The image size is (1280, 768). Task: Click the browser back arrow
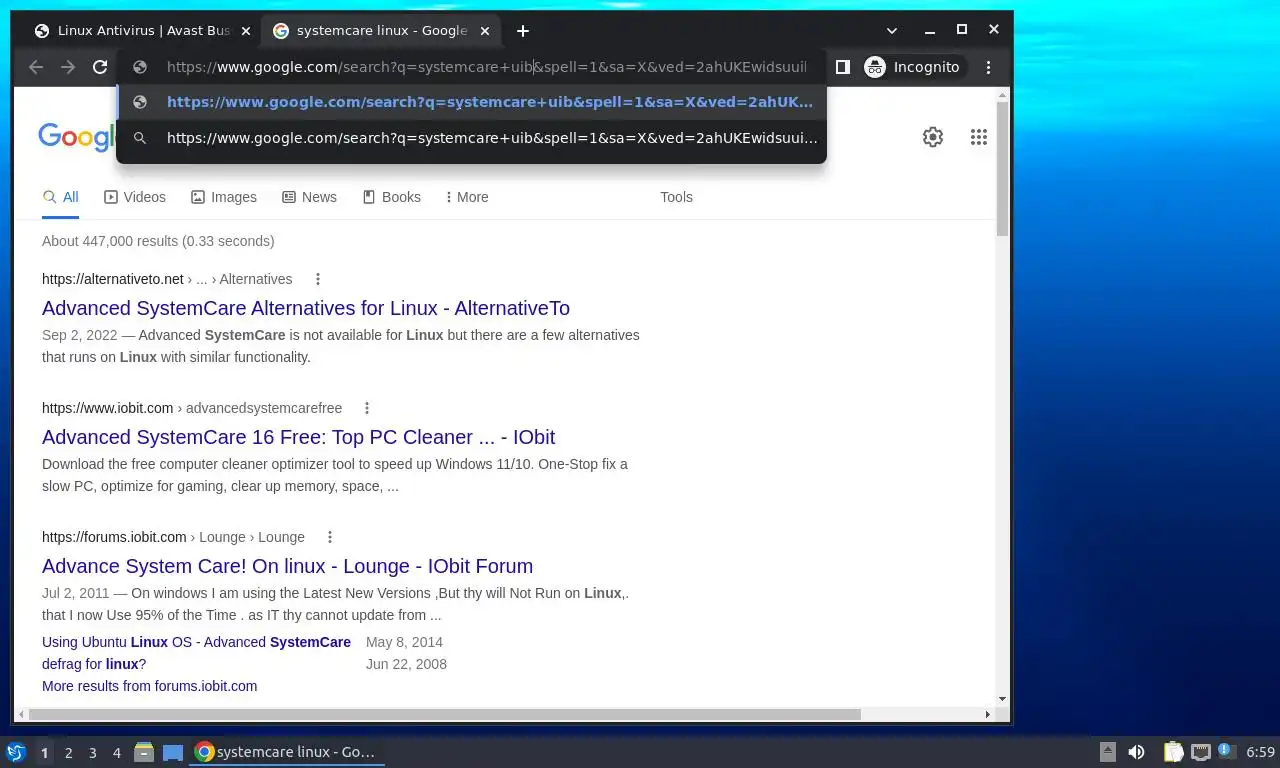click(36, 67)
